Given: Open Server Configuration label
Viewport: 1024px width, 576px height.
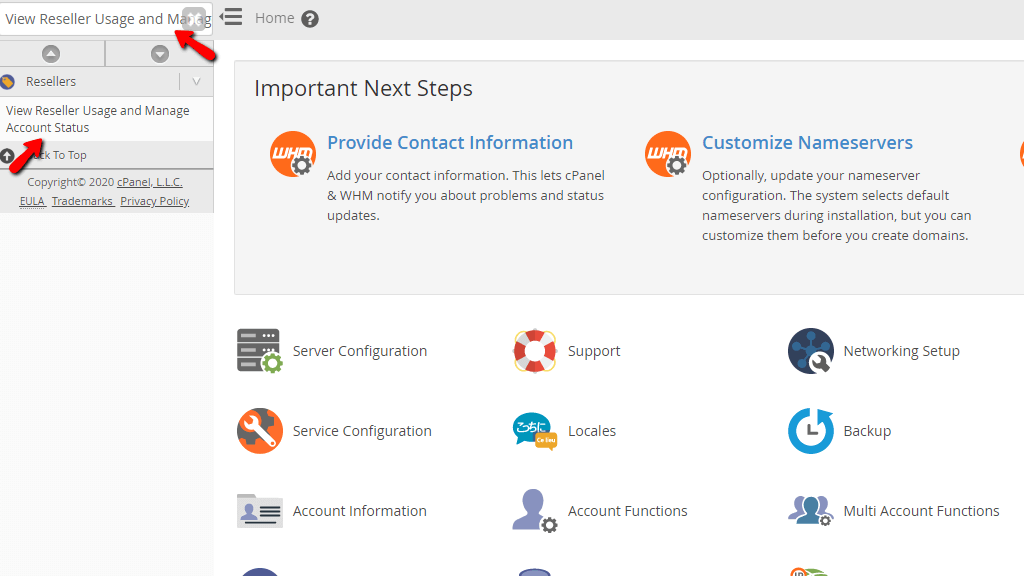Looking at the screenshot, I should tap(360, 351).
